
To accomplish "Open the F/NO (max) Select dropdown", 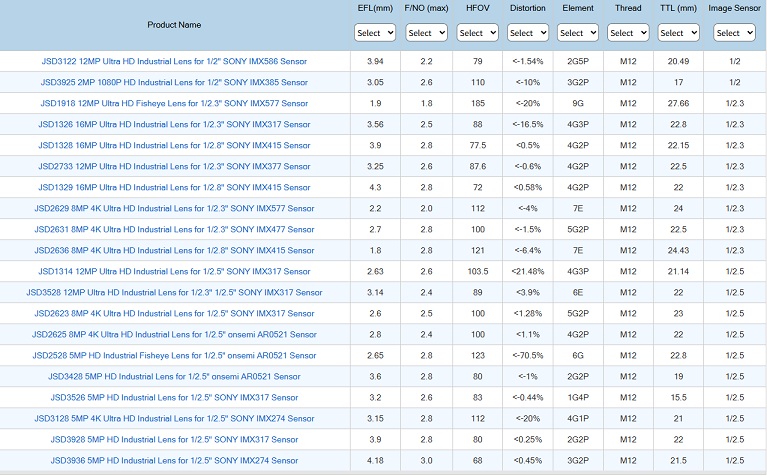I will (426, 33).
